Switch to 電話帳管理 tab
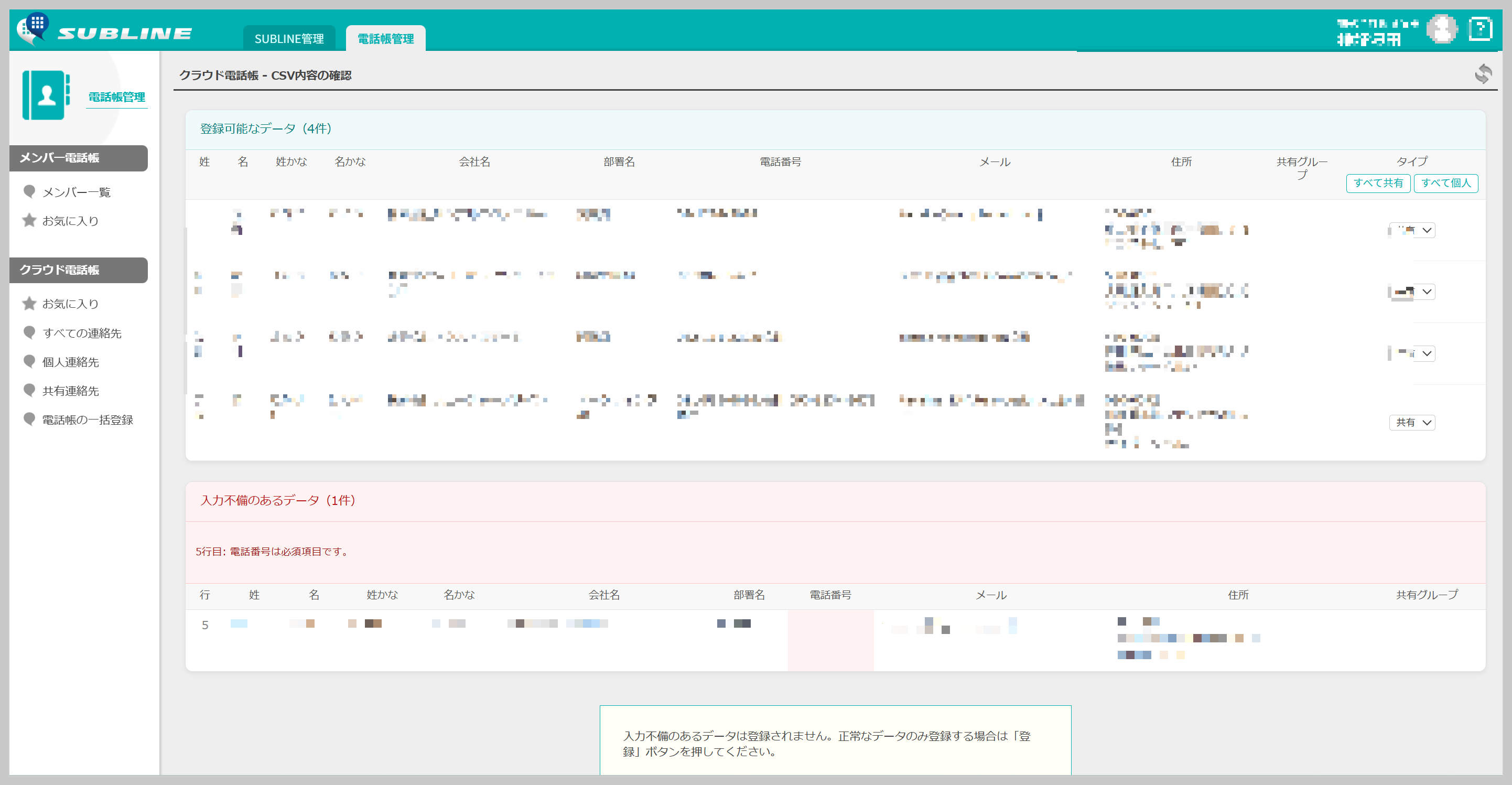The height and width of the screenshot is (785, 1512). tap(386, 39)
